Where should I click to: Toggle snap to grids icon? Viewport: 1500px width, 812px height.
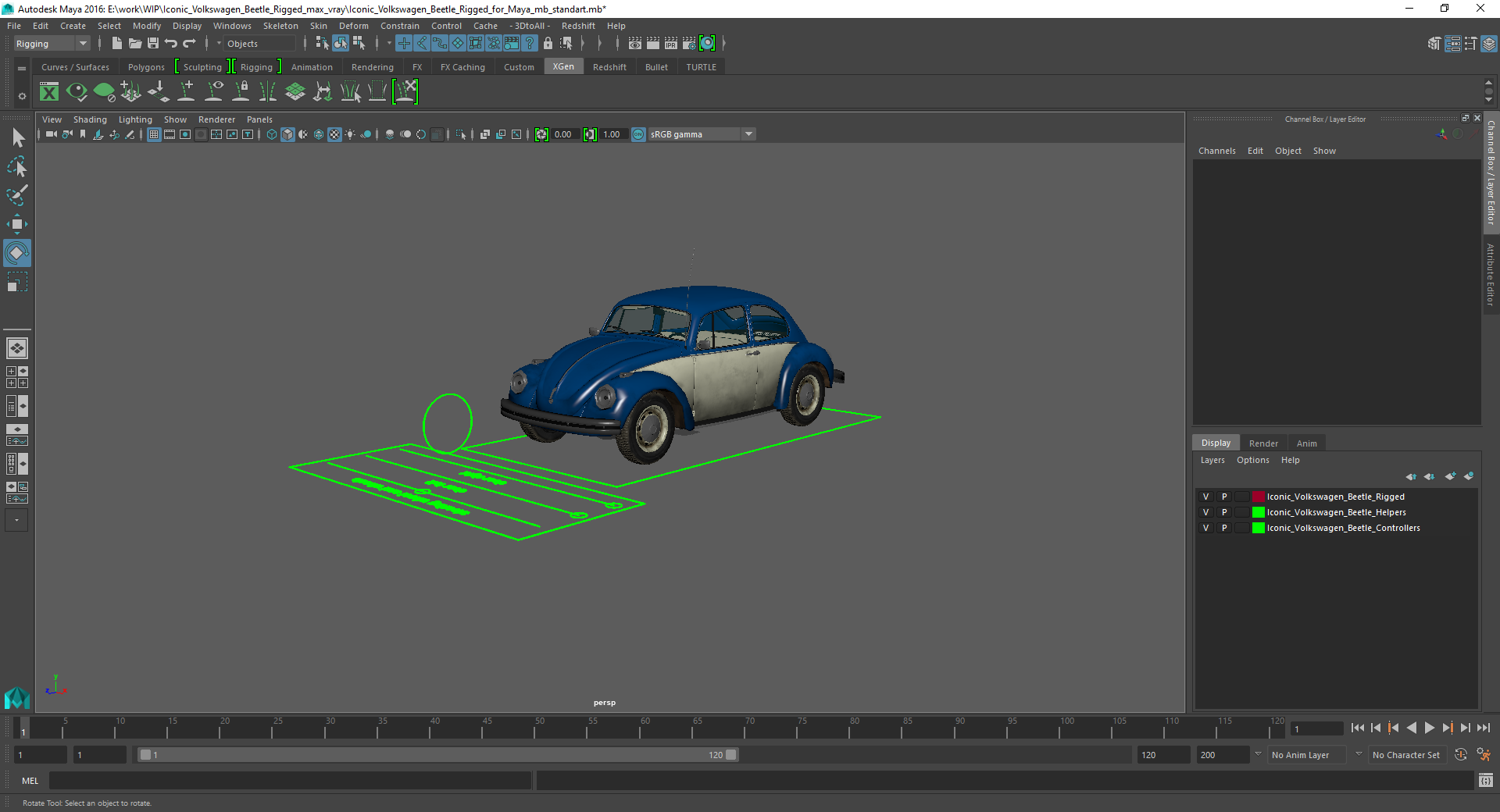[x=404, y=44]
